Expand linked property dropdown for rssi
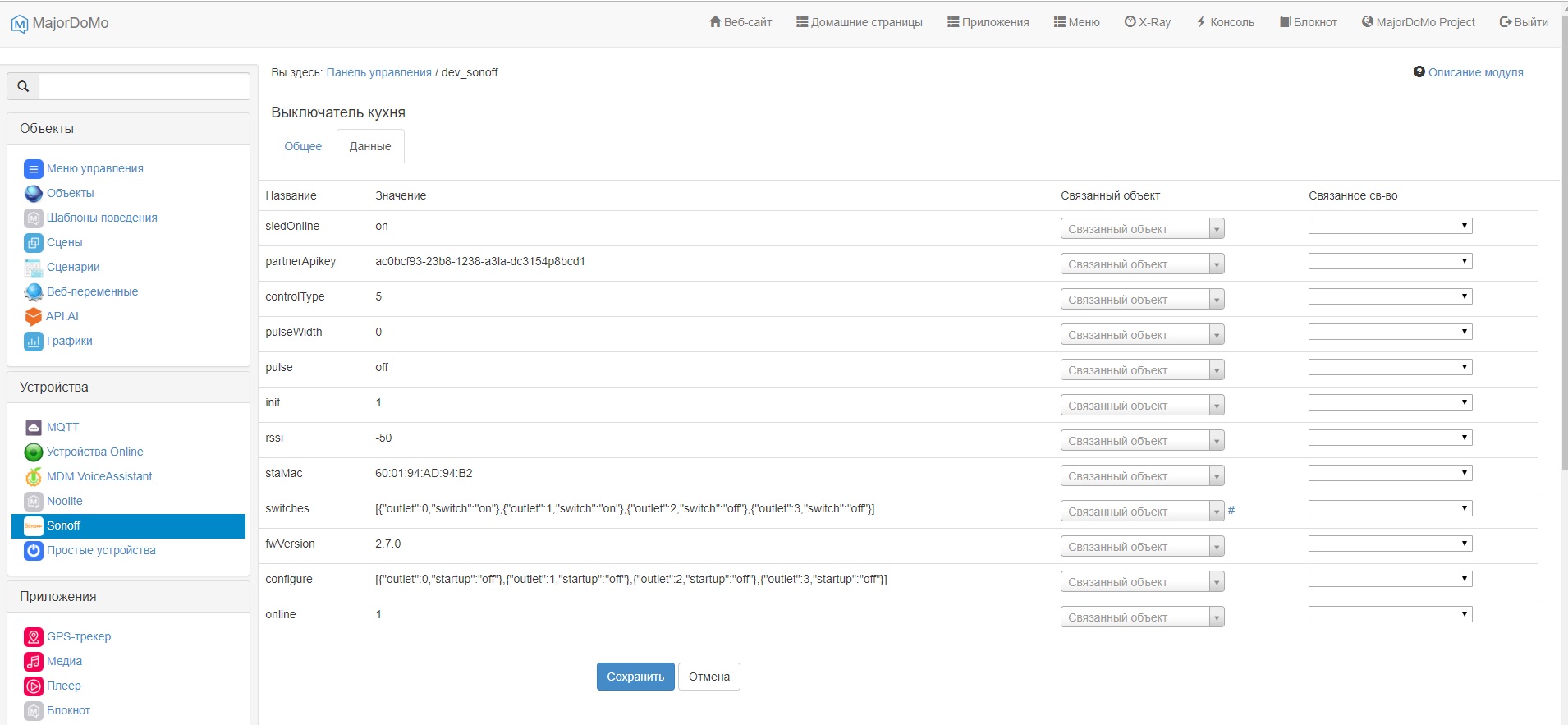 pos(1390,438)
